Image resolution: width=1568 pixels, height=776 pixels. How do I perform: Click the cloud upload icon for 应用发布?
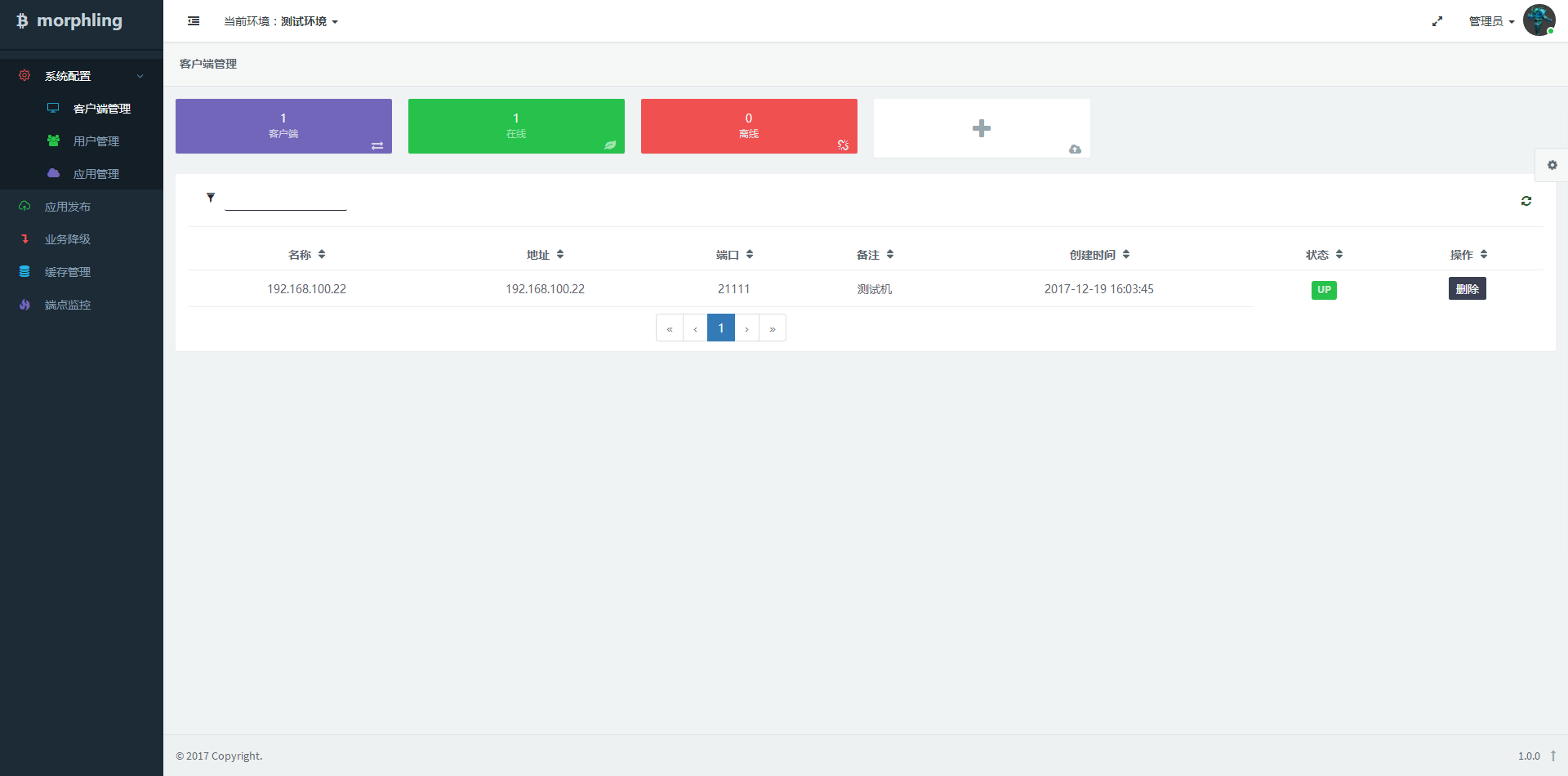pos(24,206)
